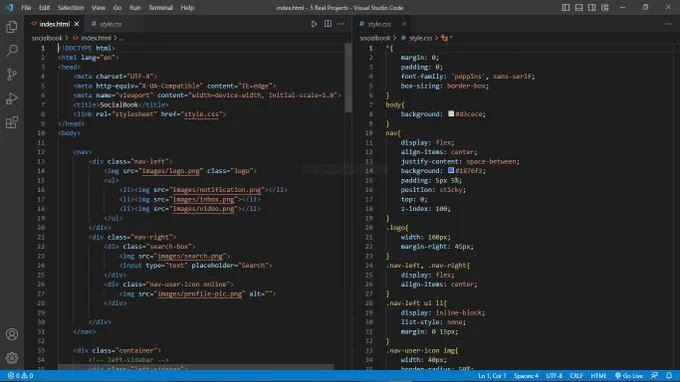680x382 pixels.
Task: Open the Terminal menu
Action: pyautogui.click(x=160, y=7)
